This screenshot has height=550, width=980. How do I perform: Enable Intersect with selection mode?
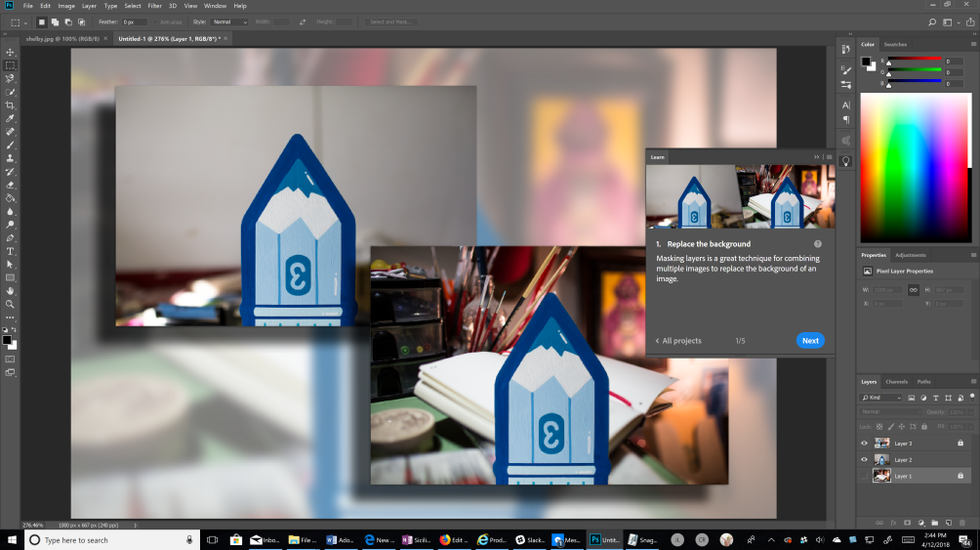pyautogui.click(x=81, y=22)
